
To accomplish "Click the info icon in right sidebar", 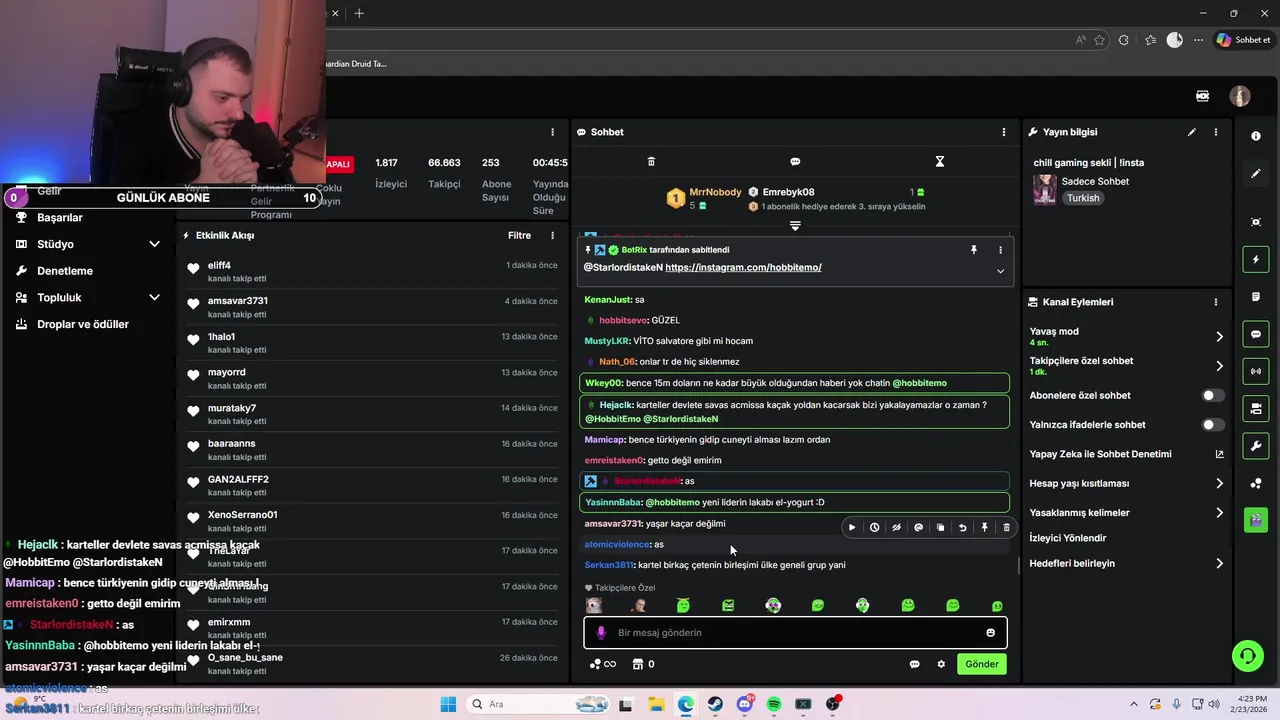I will [x=1256, y=136].
